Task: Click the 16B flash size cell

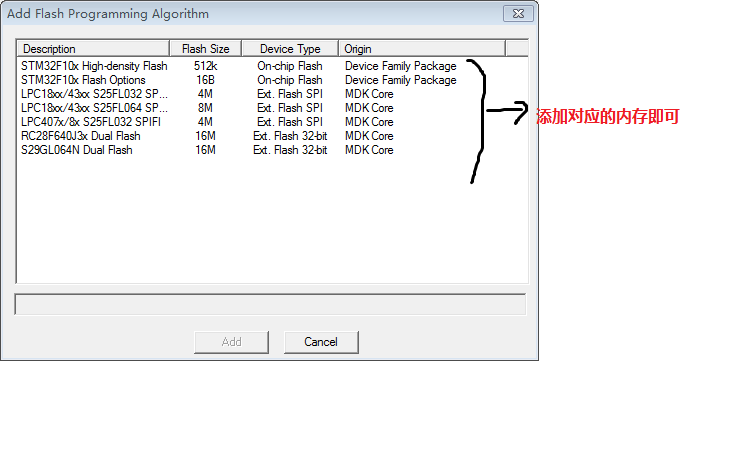Action: [206, 80]
